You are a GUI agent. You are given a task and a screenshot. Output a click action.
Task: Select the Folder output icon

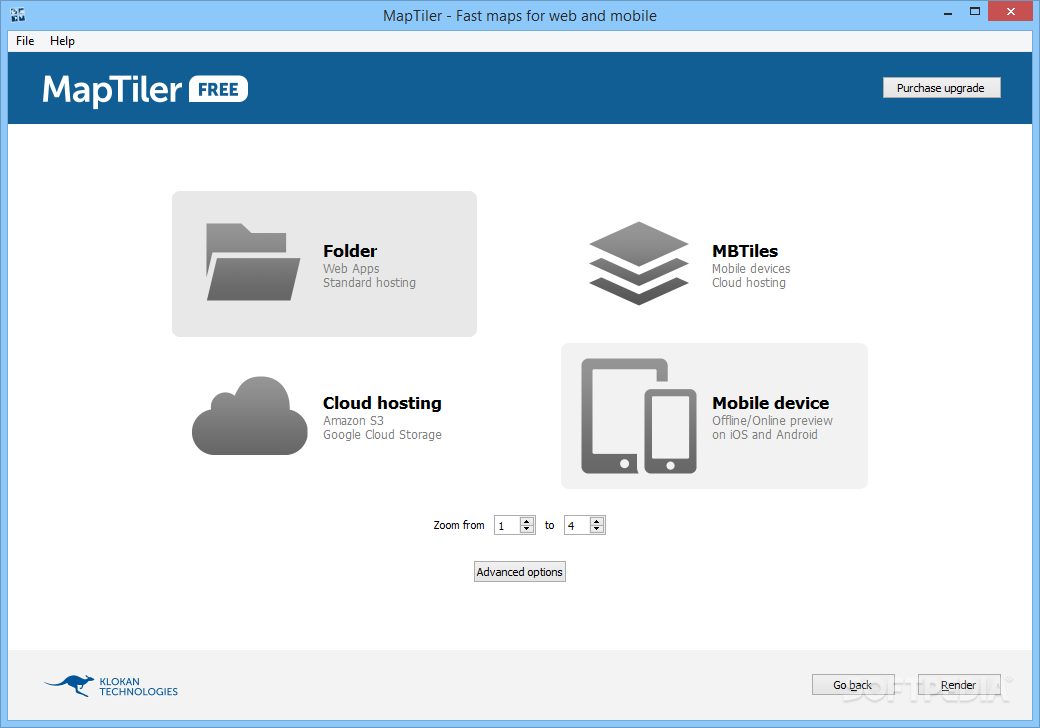click(253, 263)
